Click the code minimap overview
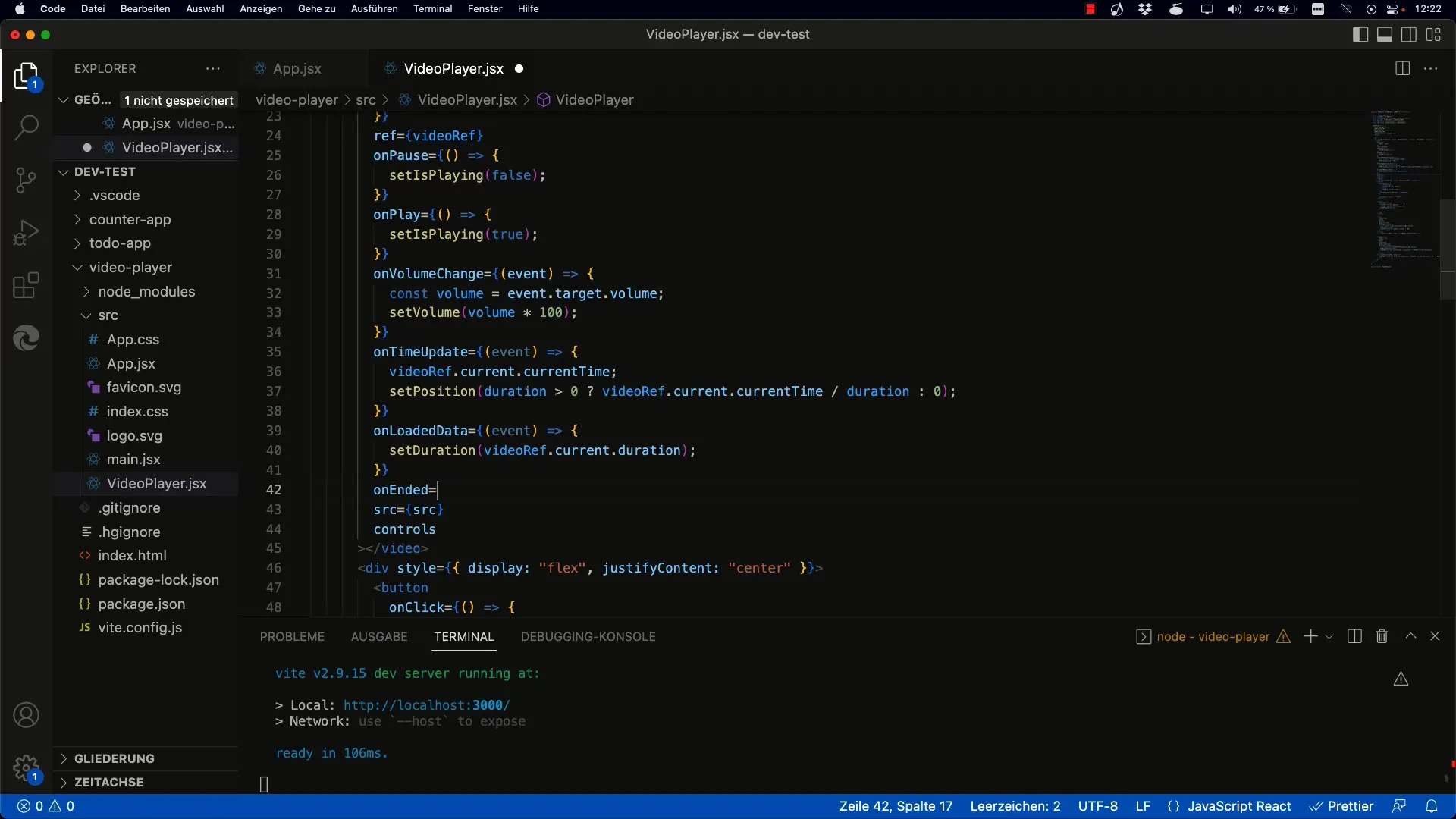The image size is (1456, 819). [x=1404, y=190]
